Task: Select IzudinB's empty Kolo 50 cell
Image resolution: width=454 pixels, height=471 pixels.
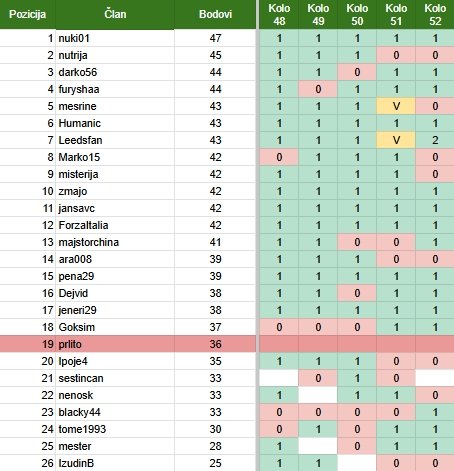Action: coord(357,463)
